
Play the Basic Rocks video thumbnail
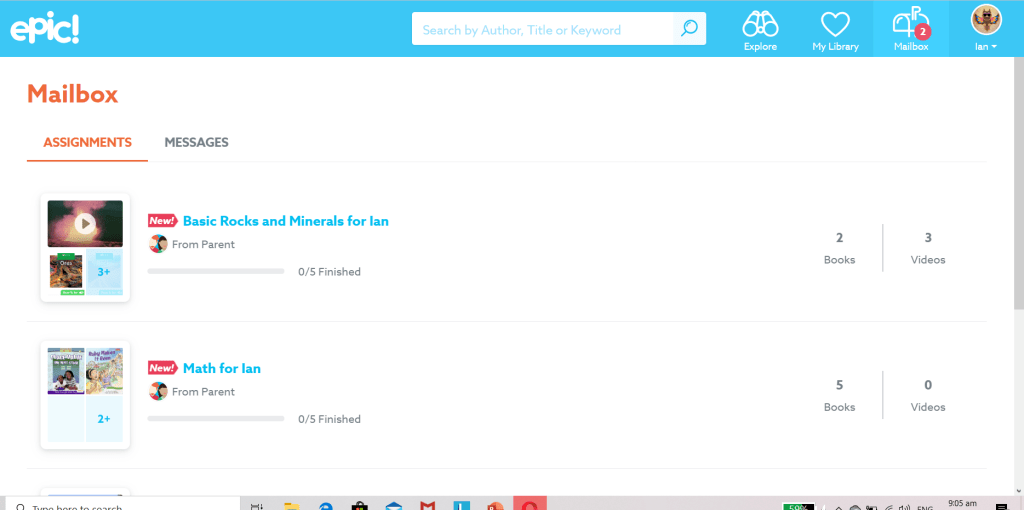(x=85, y=224)
